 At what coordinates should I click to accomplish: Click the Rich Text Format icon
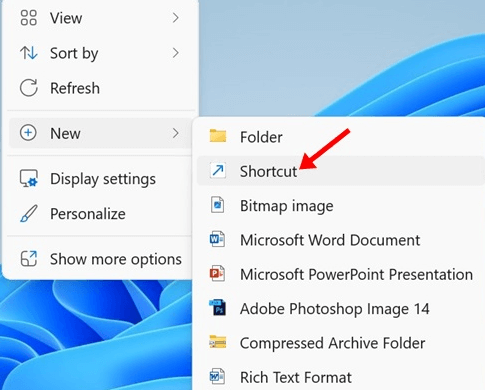[x=217, y=376]
